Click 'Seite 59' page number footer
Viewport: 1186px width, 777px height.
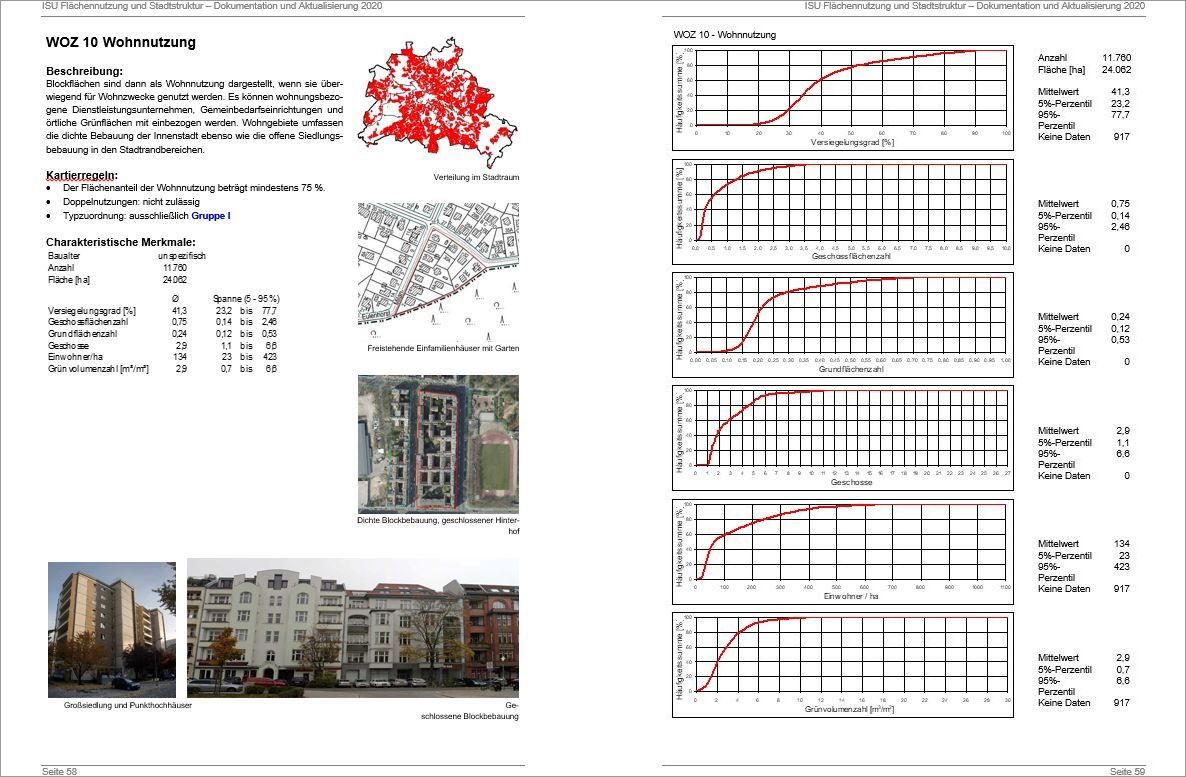[1127, 771]
